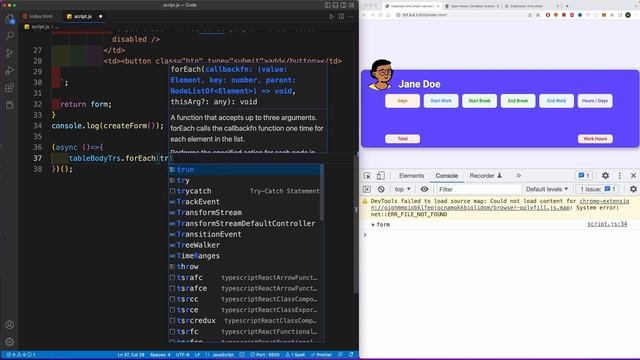This screenshot has width=640, height=360.
Task: Click the Days button on timesheet
Action: coord(402,101)
